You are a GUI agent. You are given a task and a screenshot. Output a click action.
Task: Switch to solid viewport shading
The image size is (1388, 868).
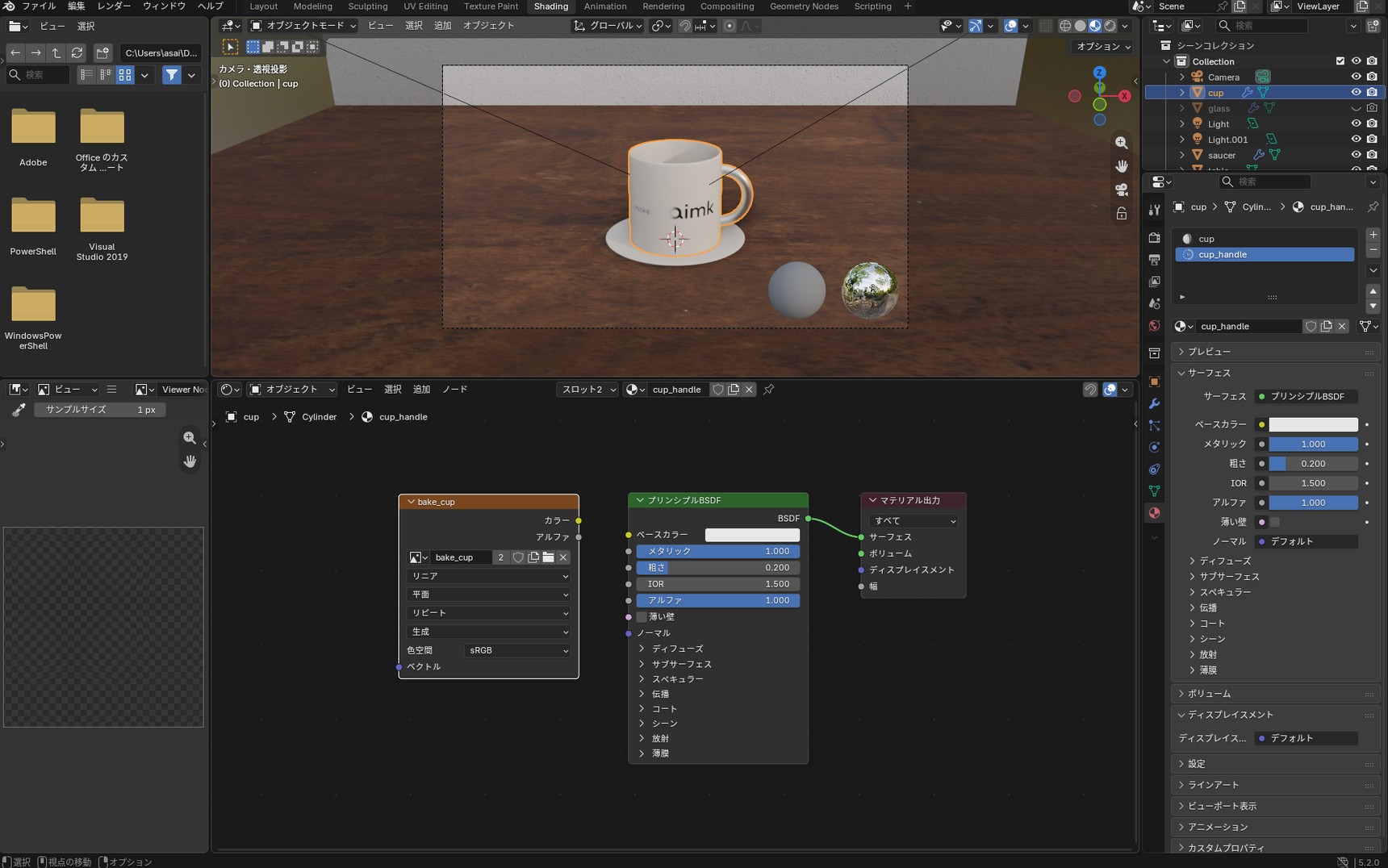click(1080, 26)
